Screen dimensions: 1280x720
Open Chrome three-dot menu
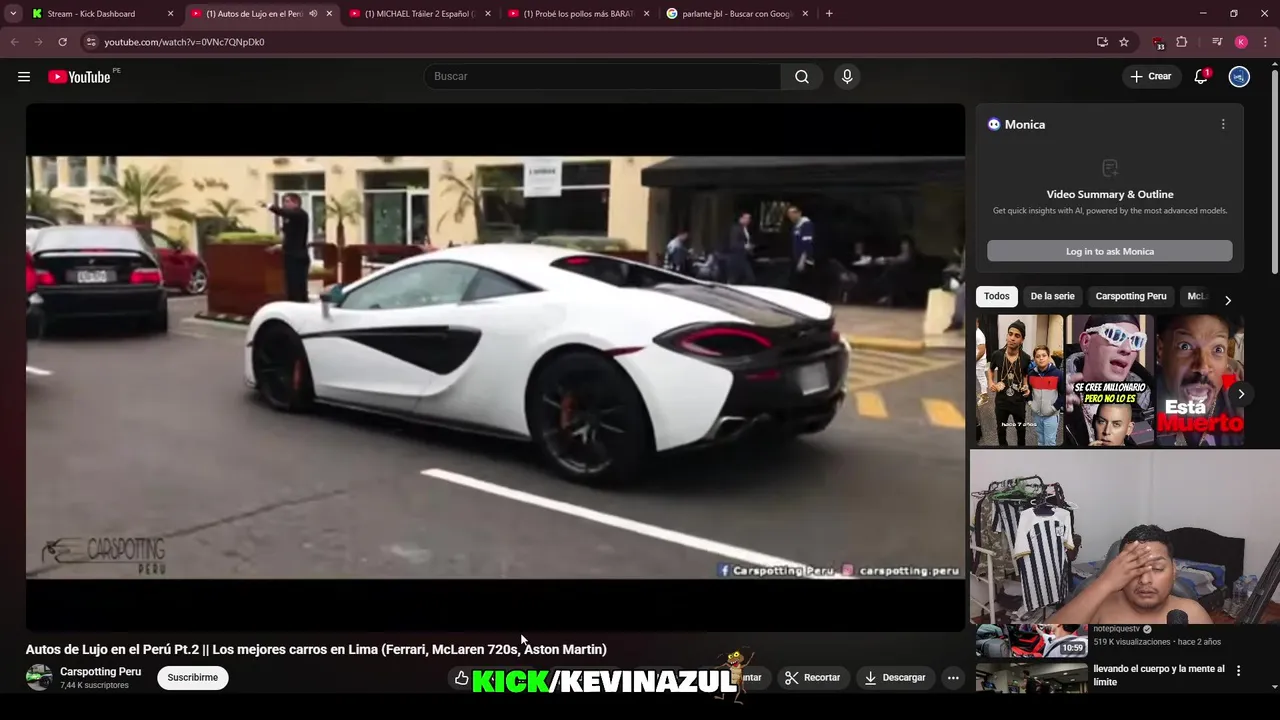pyautogui.click(x=1265, y=42)
